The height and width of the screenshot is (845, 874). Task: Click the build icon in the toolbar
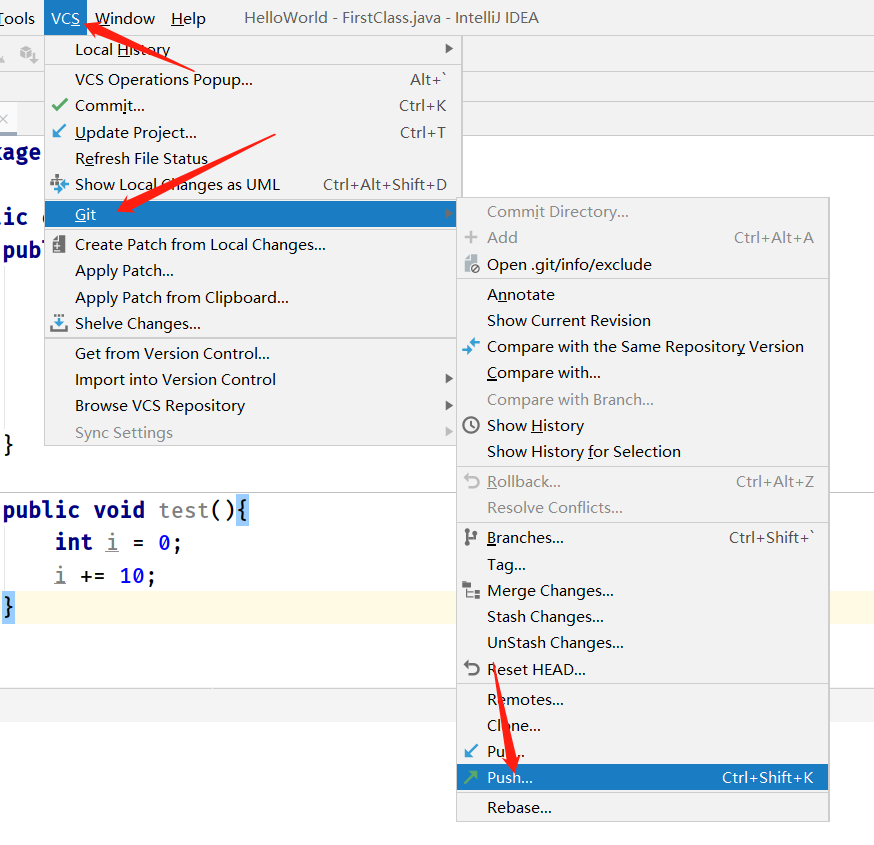(x=28, y=55)
